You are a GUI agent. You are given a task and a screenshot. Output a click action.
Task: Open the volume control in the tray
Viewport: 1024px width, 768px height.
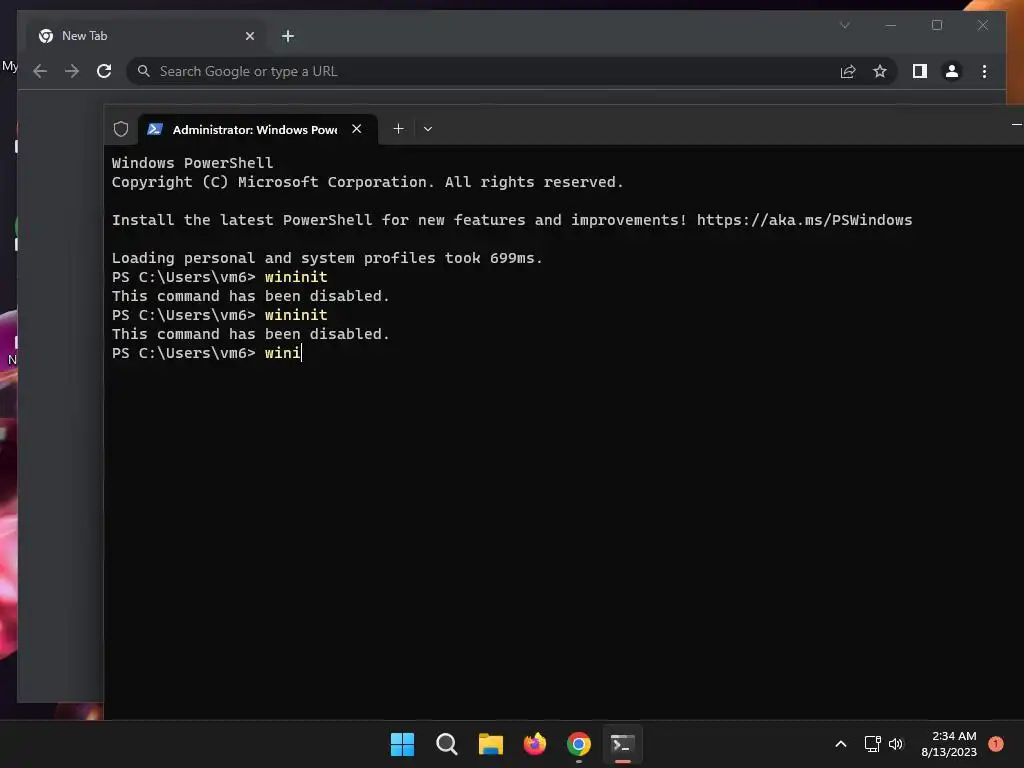click(x=896, y=744)
